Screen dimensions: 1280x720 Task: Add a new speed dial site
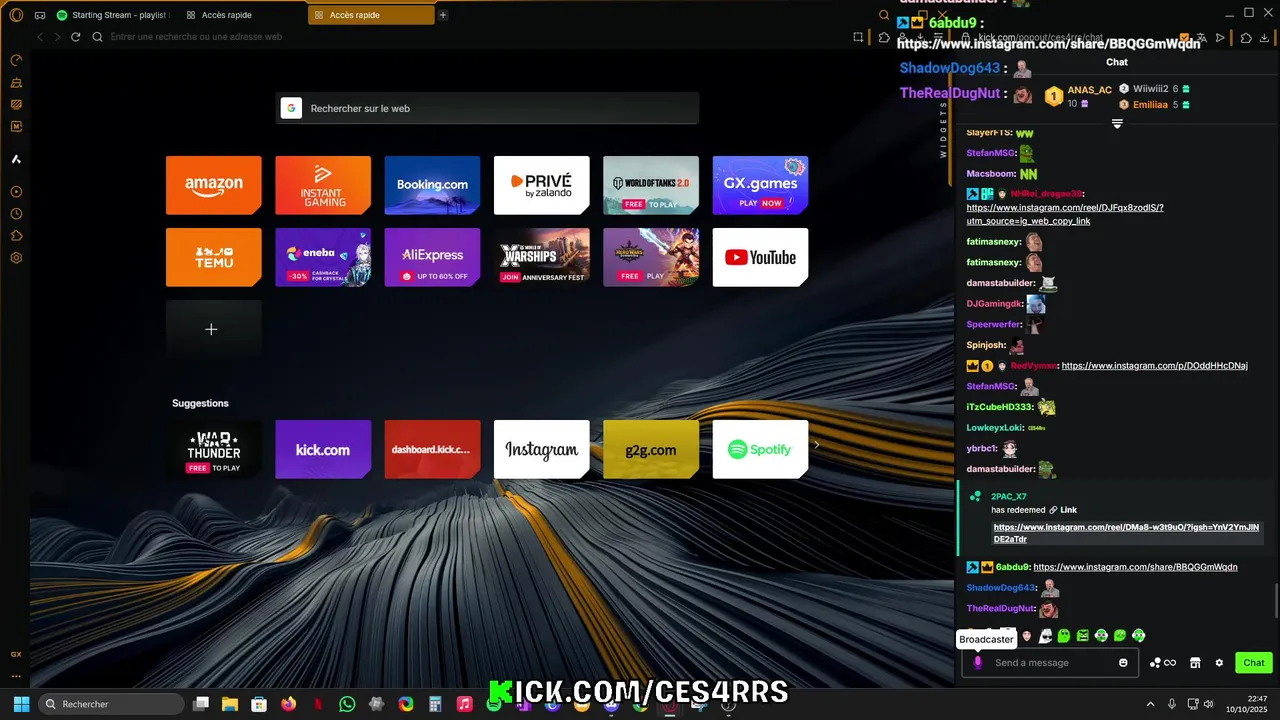pyautogui.click(x=214, y=329)
